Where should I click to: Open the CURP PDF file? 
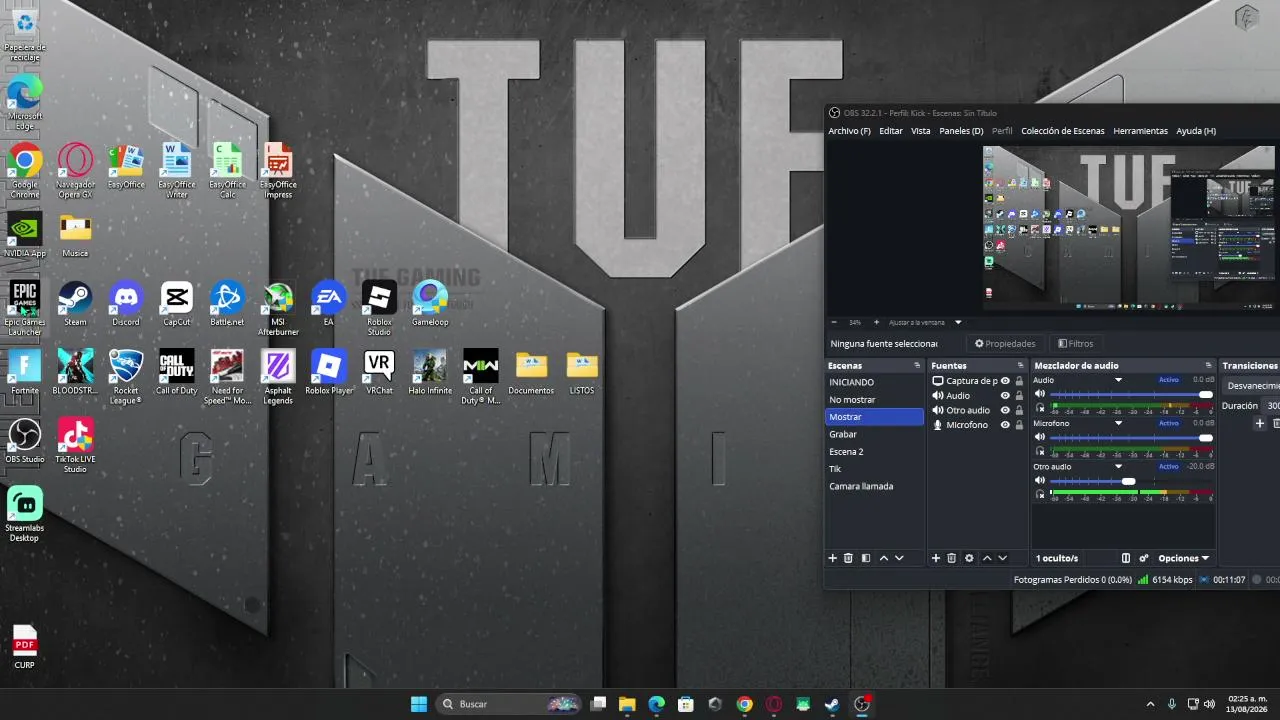(24, 647)
